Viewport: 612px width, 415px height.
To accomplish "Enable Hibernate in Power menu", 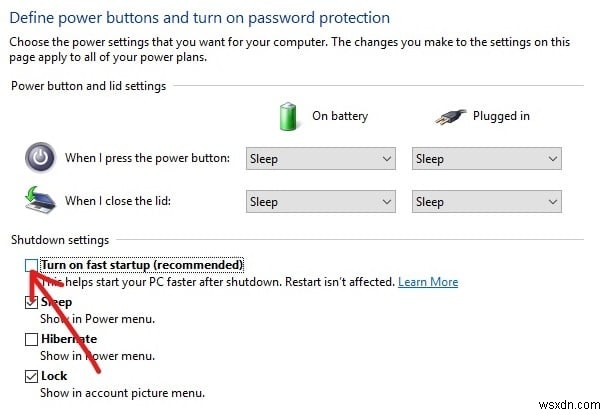I will (x=32, y=339).
